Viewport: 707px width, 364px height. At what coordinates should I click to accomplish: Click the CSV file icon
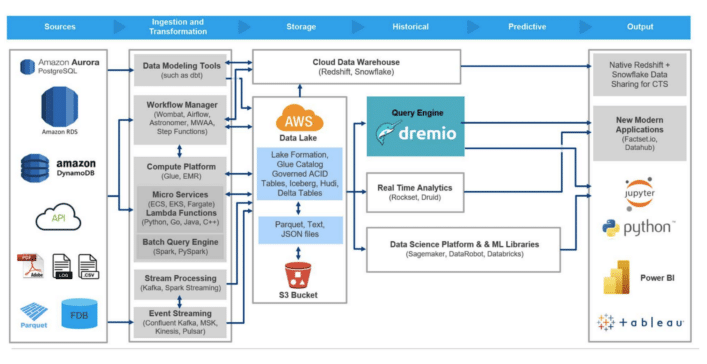[88, 266]
